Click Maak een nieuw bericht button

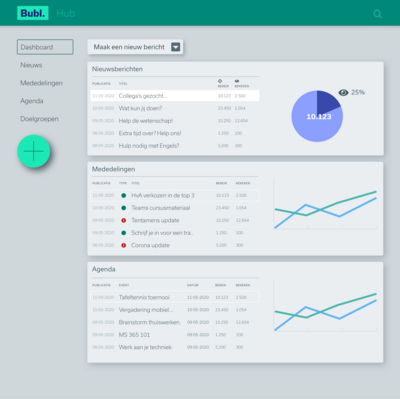(x=135, y=47)
